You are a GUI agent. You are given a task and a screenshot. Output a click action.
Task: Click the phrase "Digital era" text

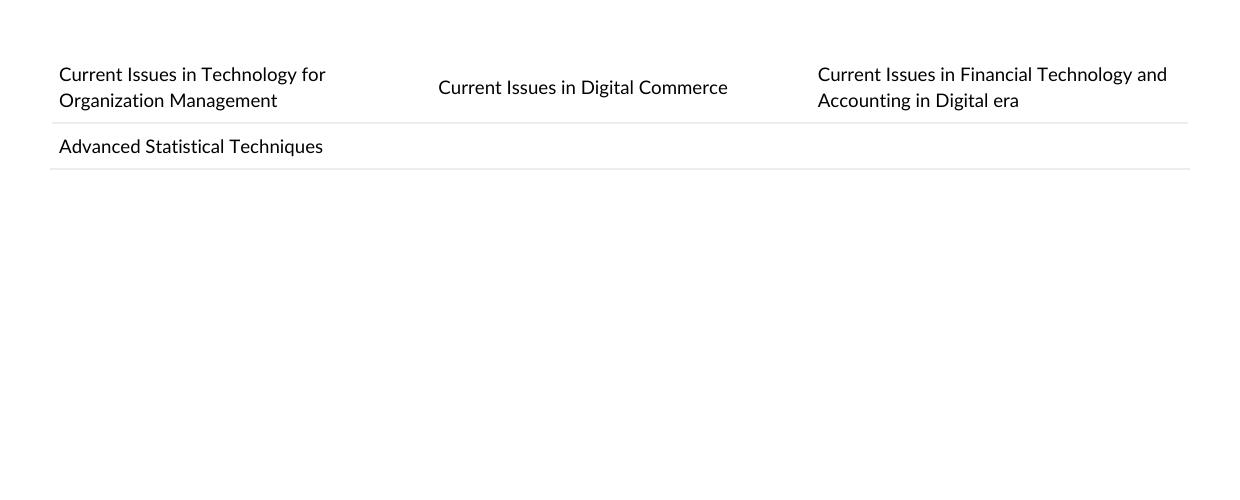point(977,101)
